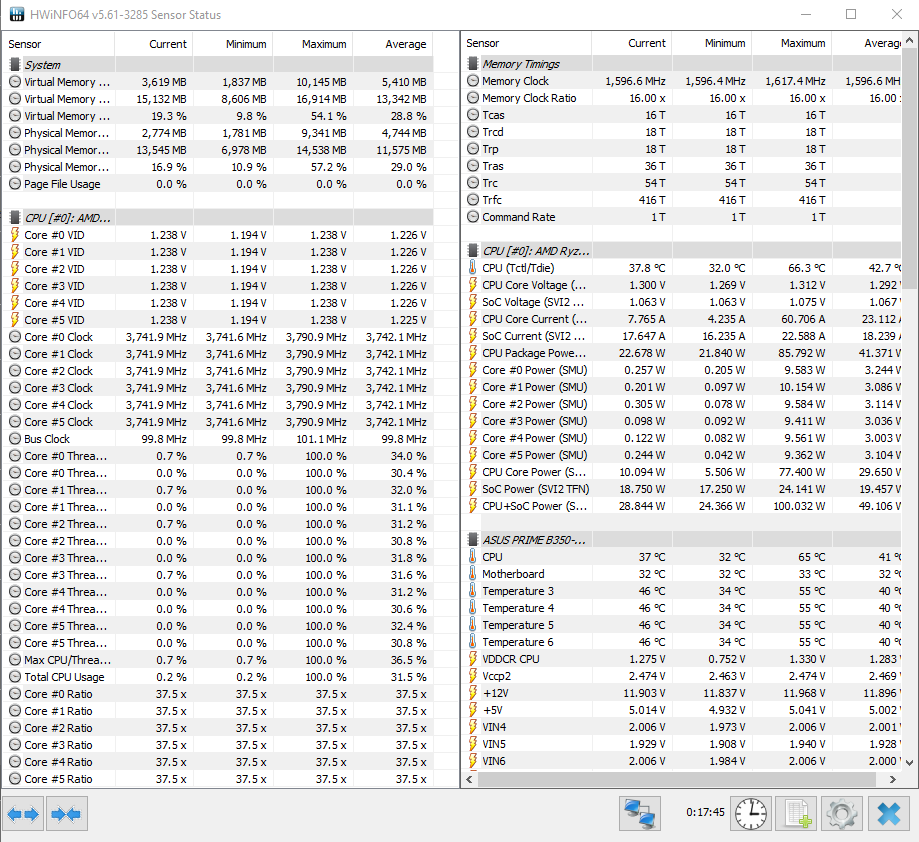Click the HWiNFO64 title bar app icon
Image resolution: width=919 pixels, height=842 pixels.
(17, 14)
